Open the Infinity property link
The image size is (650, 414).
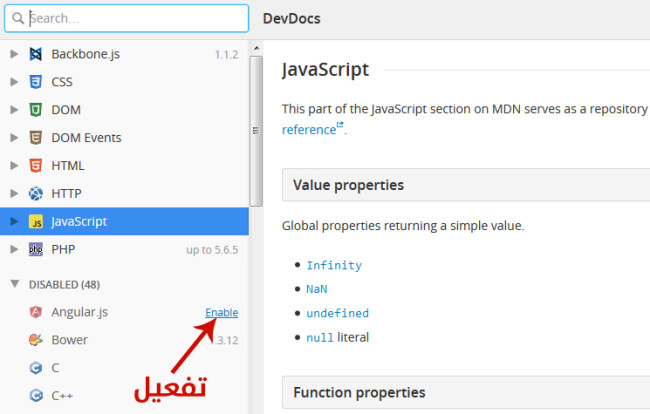(x=334, y=265)
